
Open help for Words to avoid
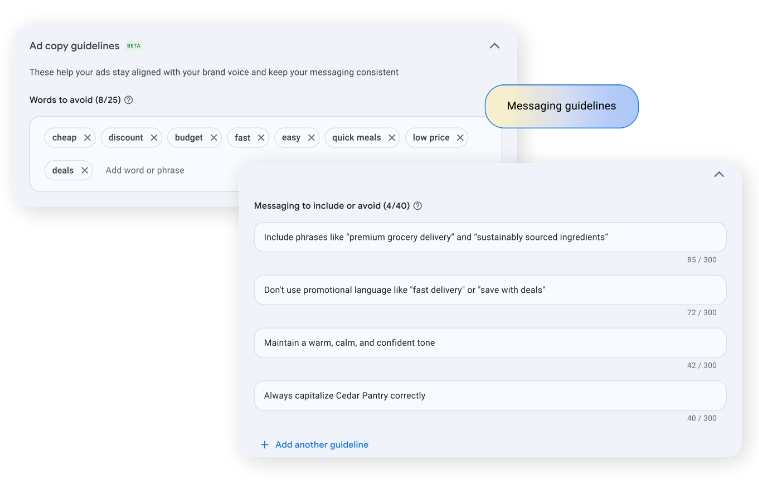(x=128, y=100)
